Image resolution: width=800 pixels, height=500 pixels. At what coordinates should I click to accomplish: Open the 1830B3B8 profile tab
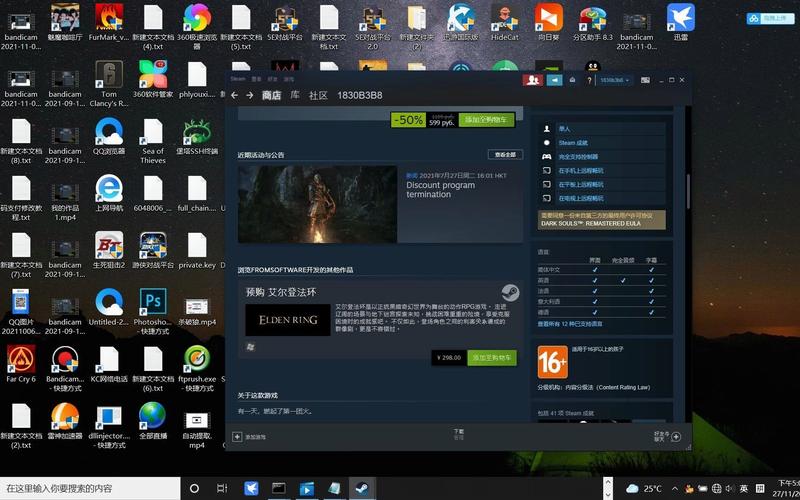tap(360, 95)
